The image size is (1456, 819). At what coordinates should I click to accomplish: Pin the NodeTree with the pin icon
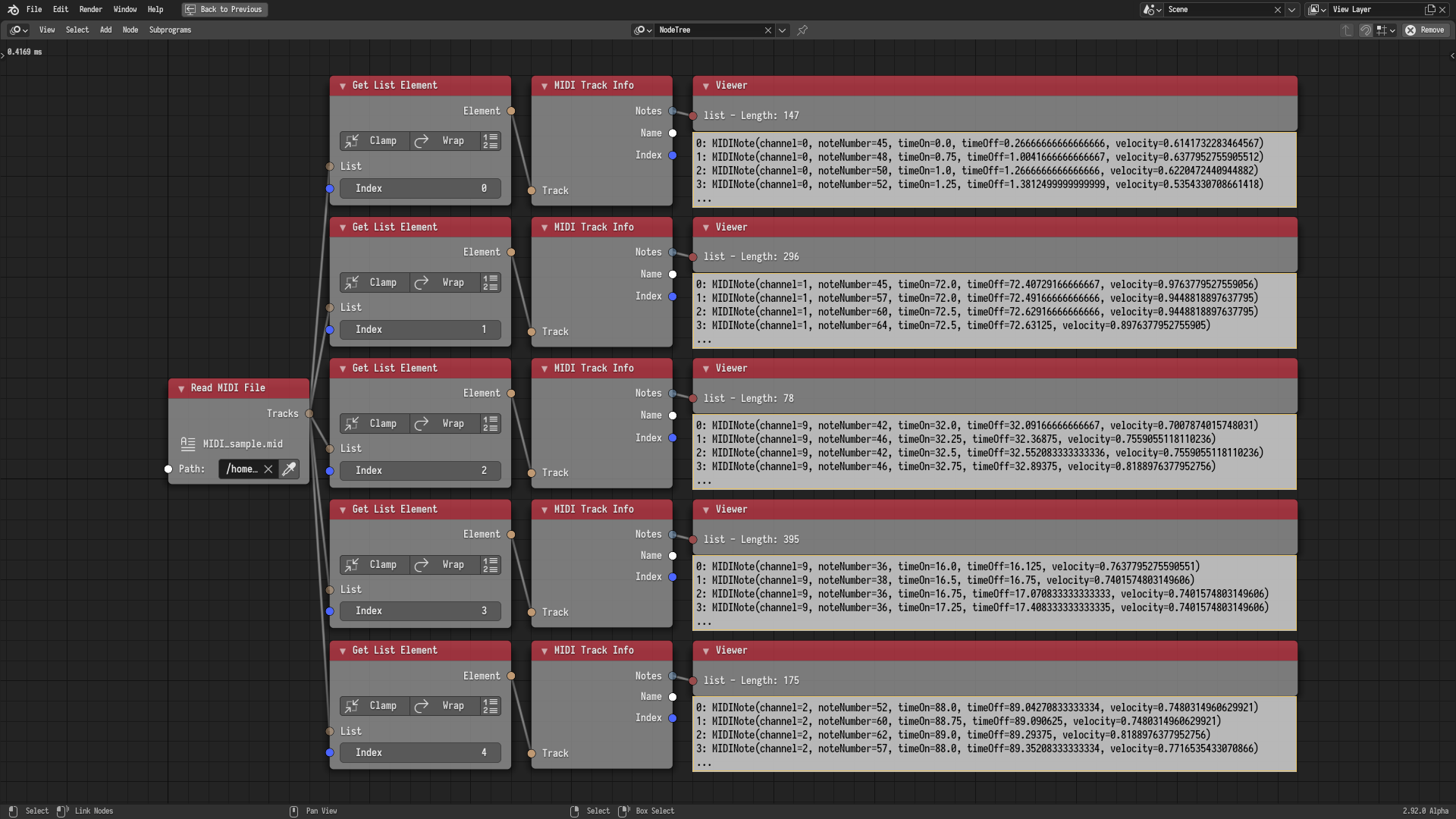point(802,30)
